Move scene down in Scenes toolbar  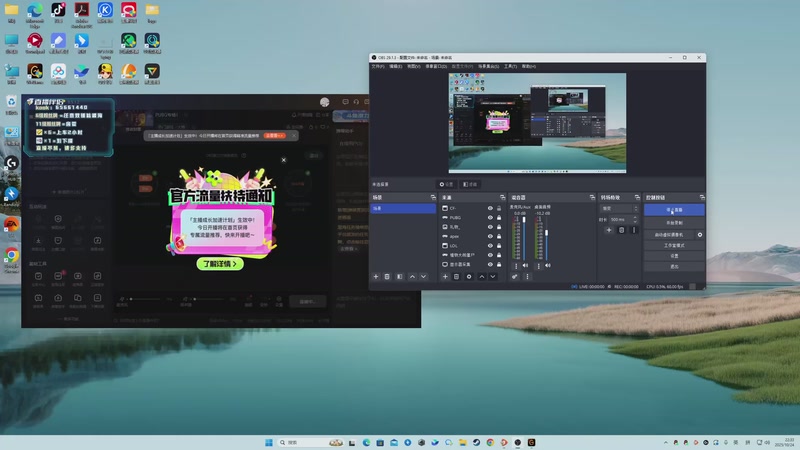(x=423, y=277)
